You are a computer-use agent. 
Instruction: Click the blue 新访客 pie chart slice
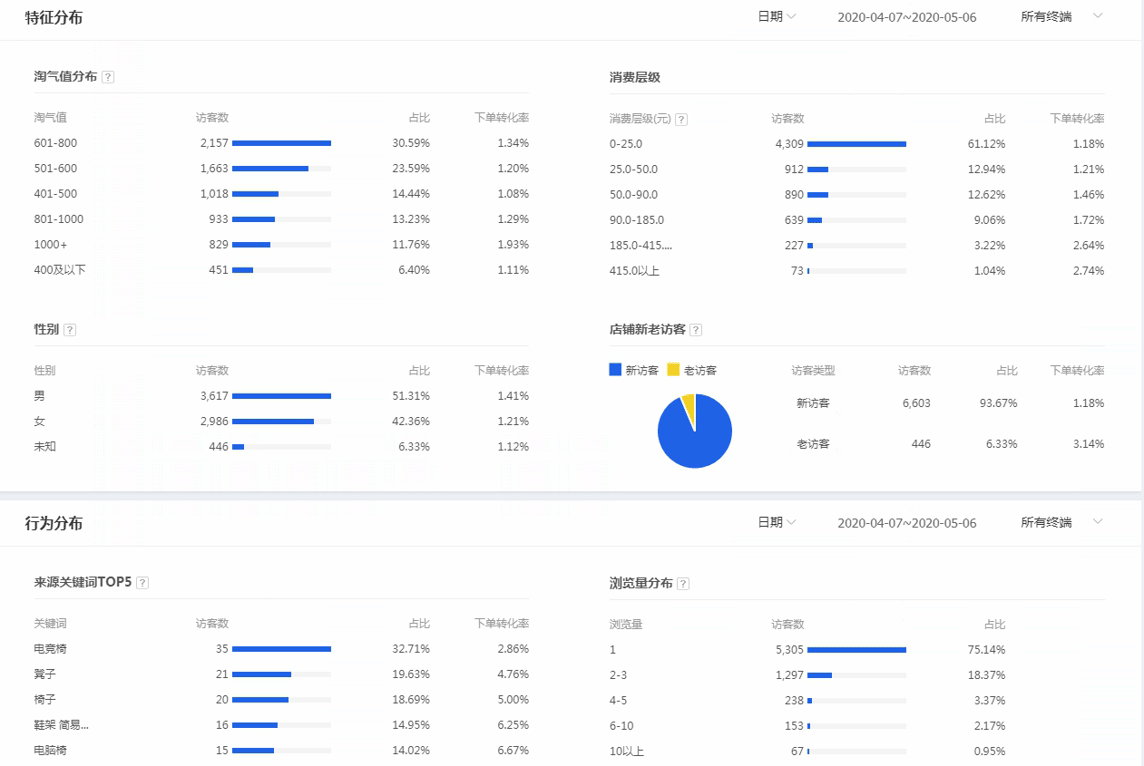[x=696, y=436]
